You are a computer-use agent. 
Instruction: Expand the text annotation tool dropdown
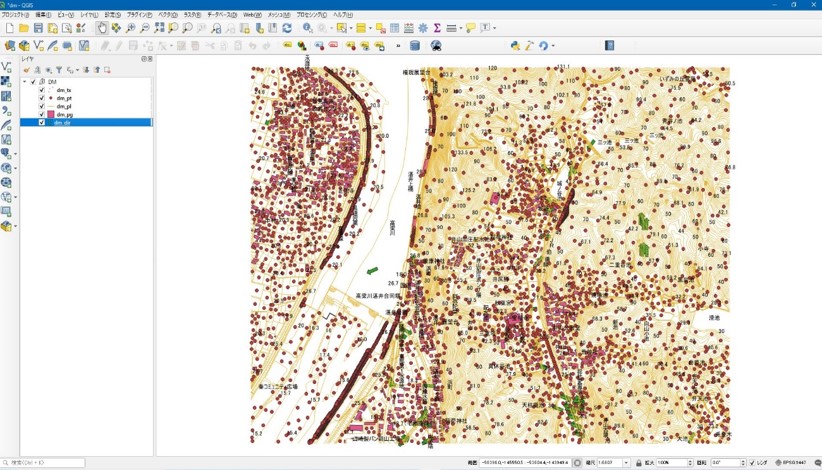click(494, 28)
